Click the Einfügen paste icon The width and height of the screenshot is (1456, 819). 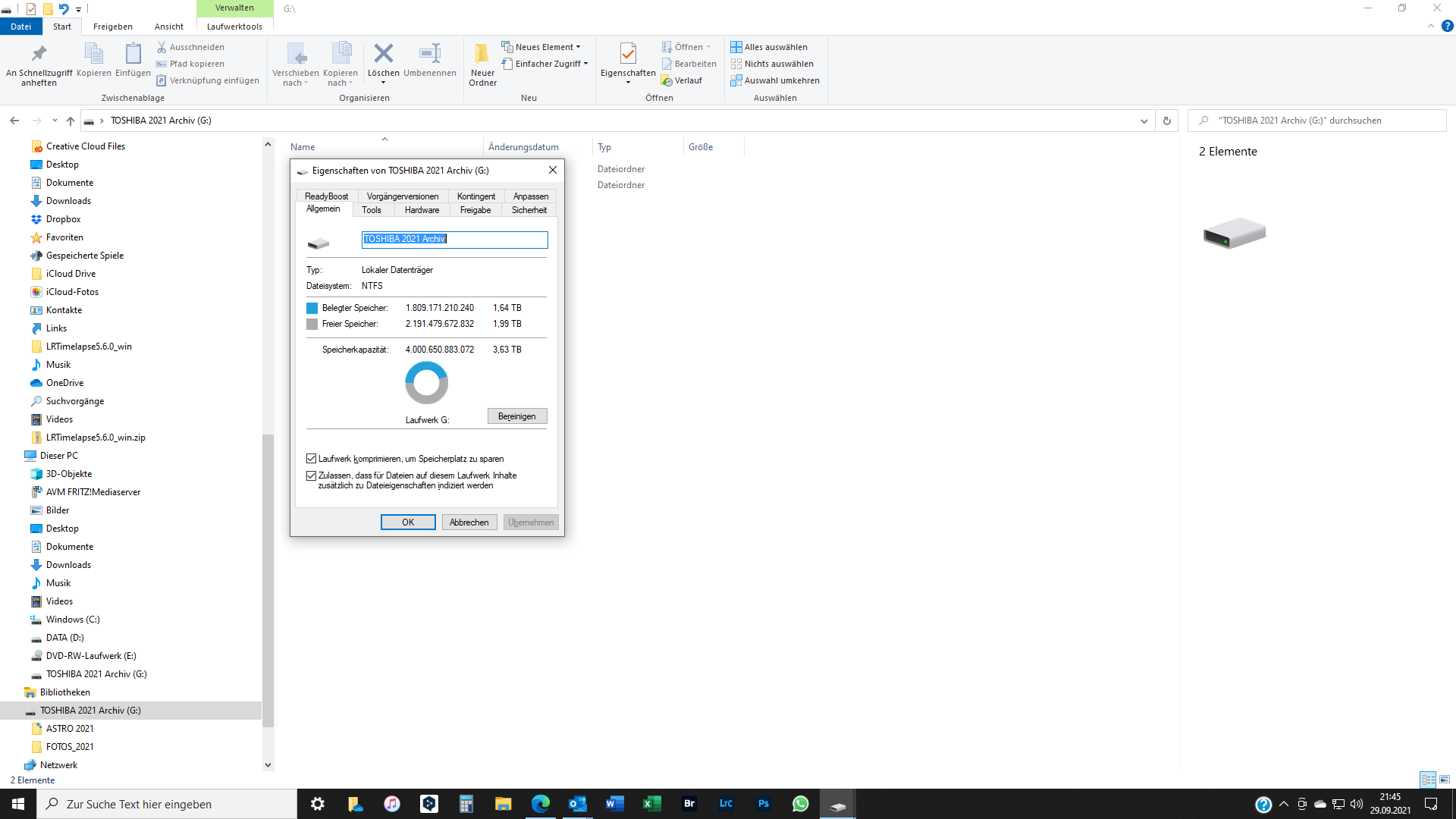click(x=133, y=54)
